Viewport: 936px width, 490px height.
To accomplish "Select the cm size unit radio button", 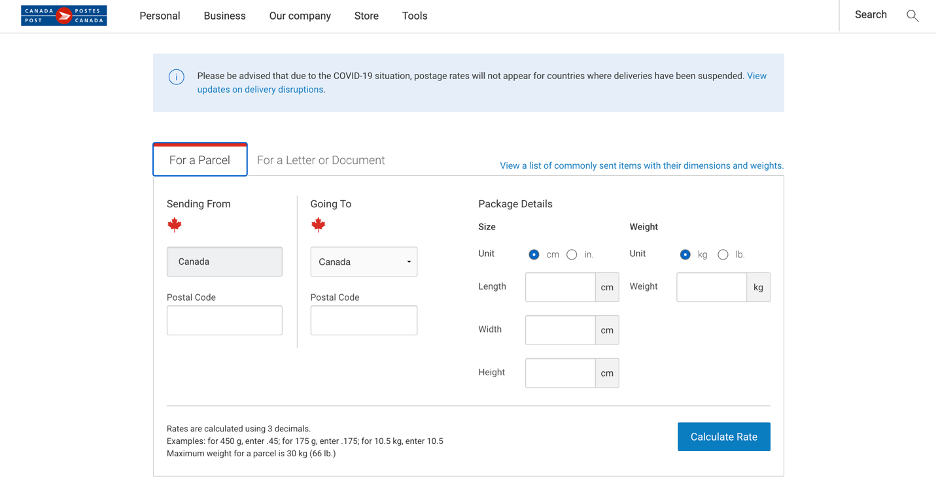I will tap(534, 255).
